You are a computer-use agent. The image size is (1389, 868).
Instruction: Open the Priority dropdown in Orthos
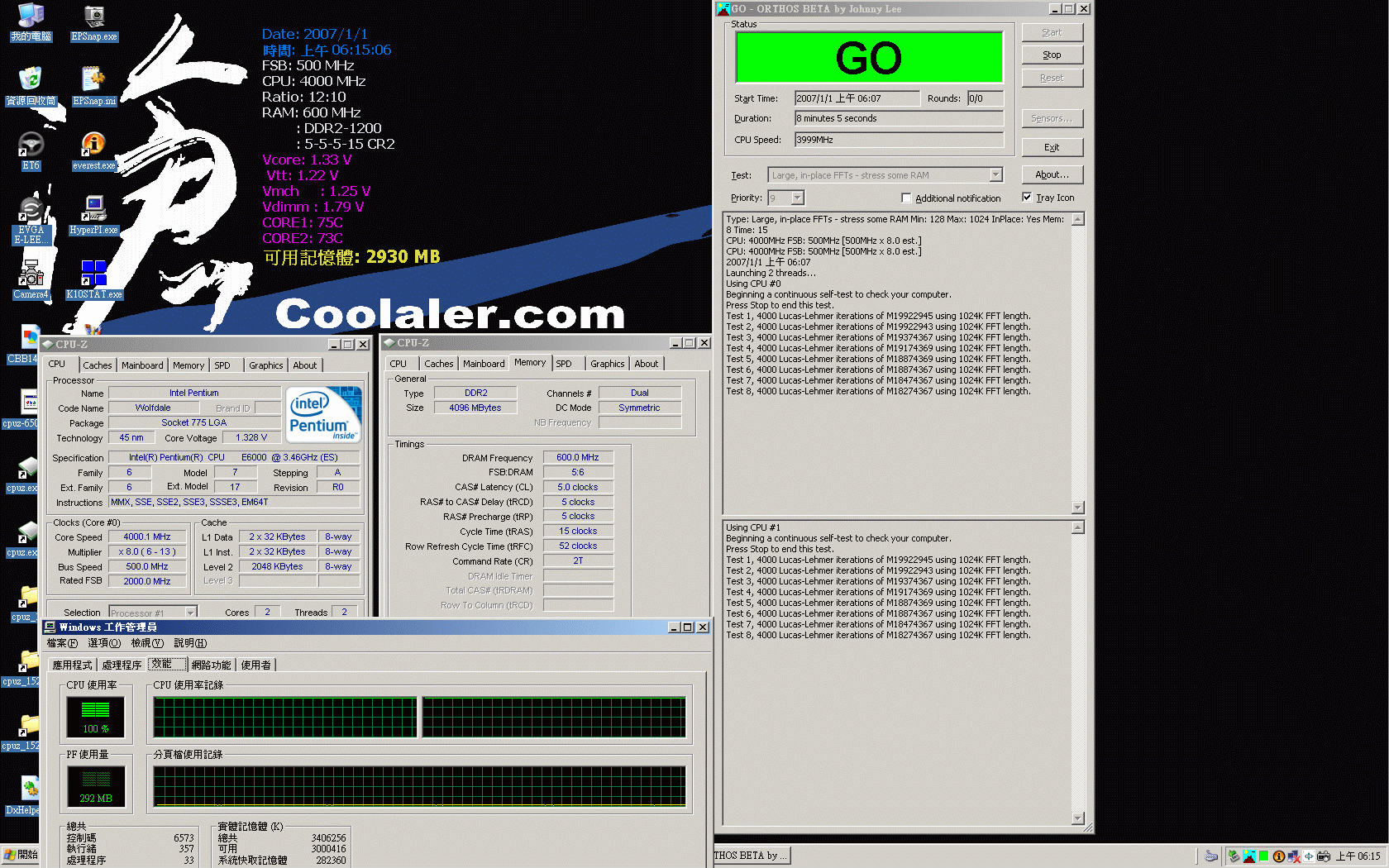[797, 198]
